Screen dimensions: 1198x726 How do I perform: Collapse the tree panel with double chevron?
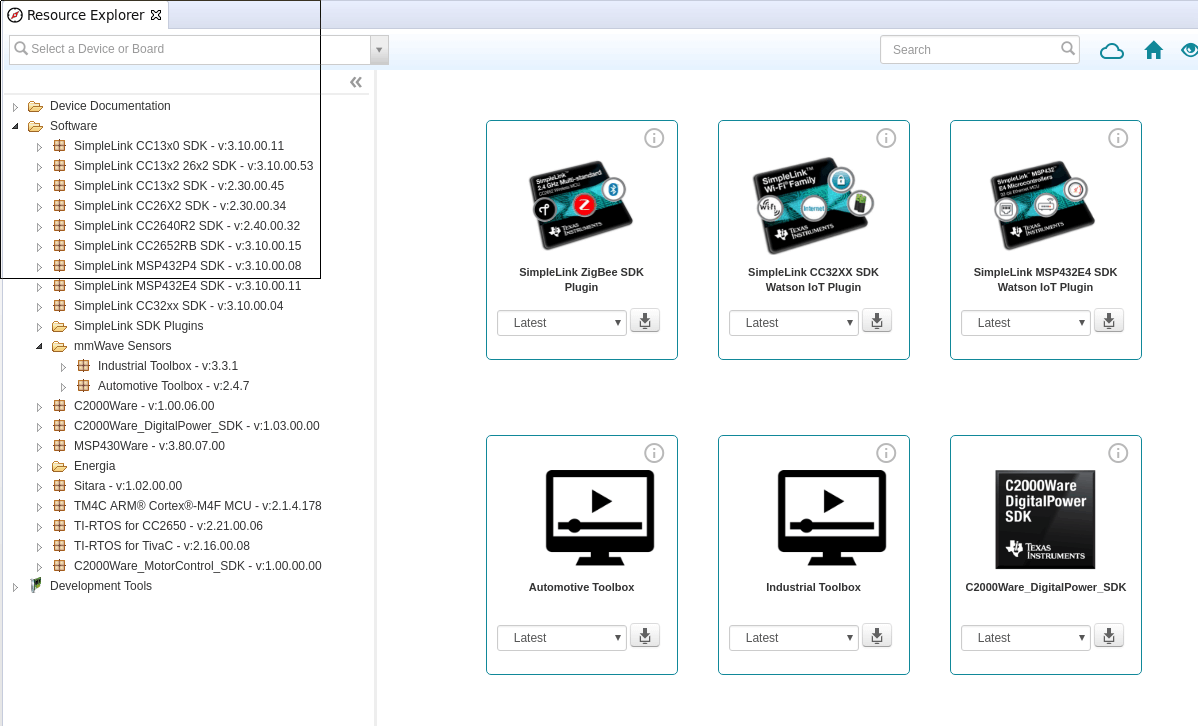point(356,82)
